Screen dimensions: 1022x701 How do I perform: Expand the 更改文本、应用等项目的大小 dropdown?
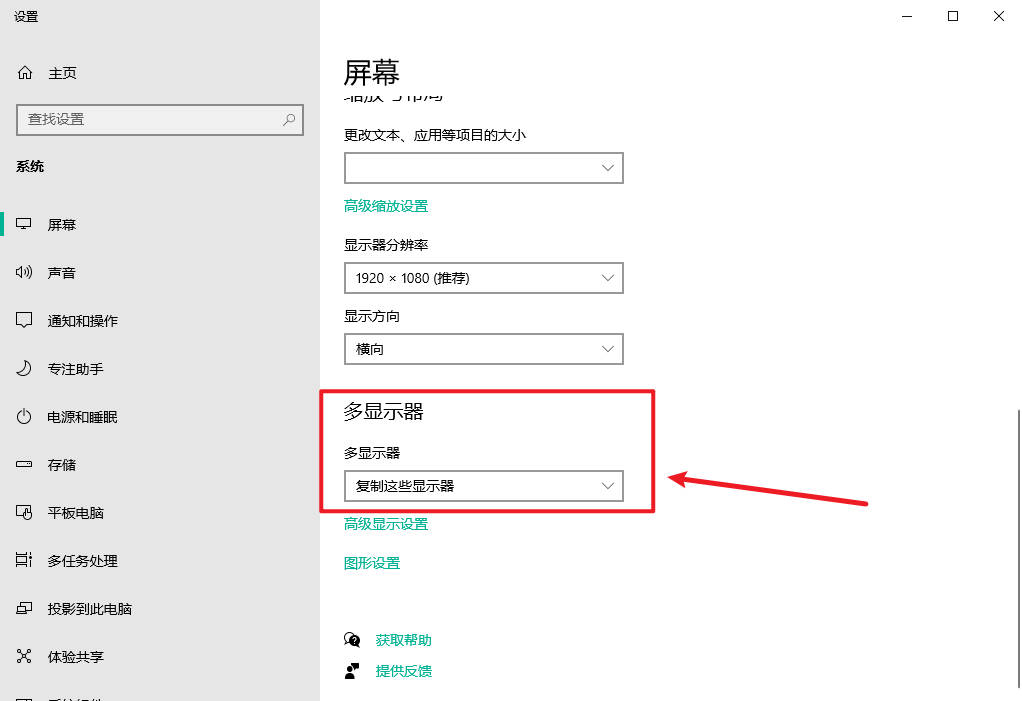tap(484, 168)
